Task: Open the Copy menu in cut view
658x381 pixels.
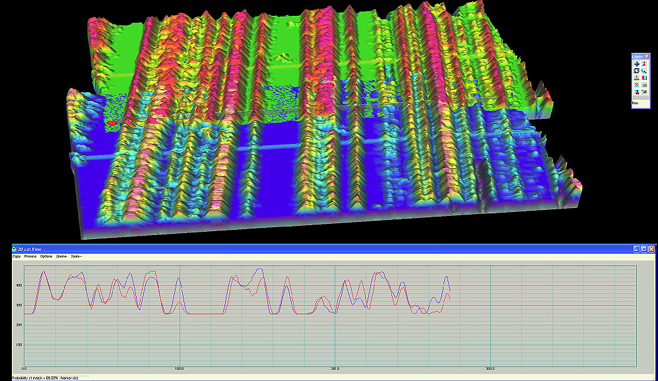Action: 17,256
